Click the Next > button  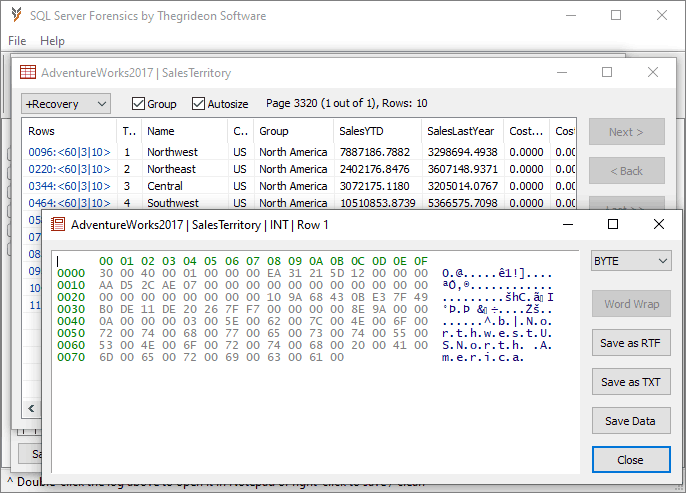point(626,132)
